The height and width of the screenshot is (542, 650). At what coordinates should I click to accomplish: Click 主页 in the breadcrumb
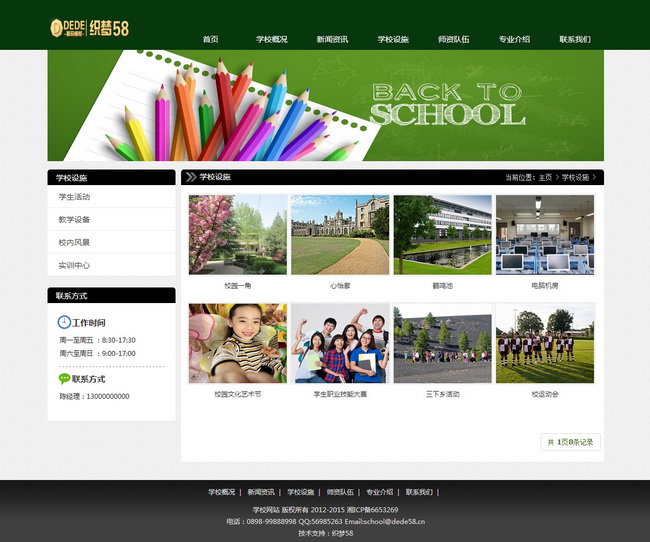[x=545, y=177]
